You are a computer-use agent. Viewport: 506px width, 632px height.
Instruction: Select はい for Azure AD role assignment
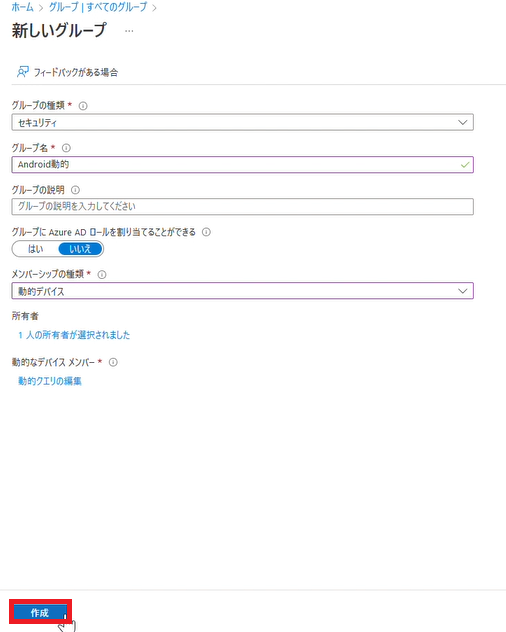[35, 249]
